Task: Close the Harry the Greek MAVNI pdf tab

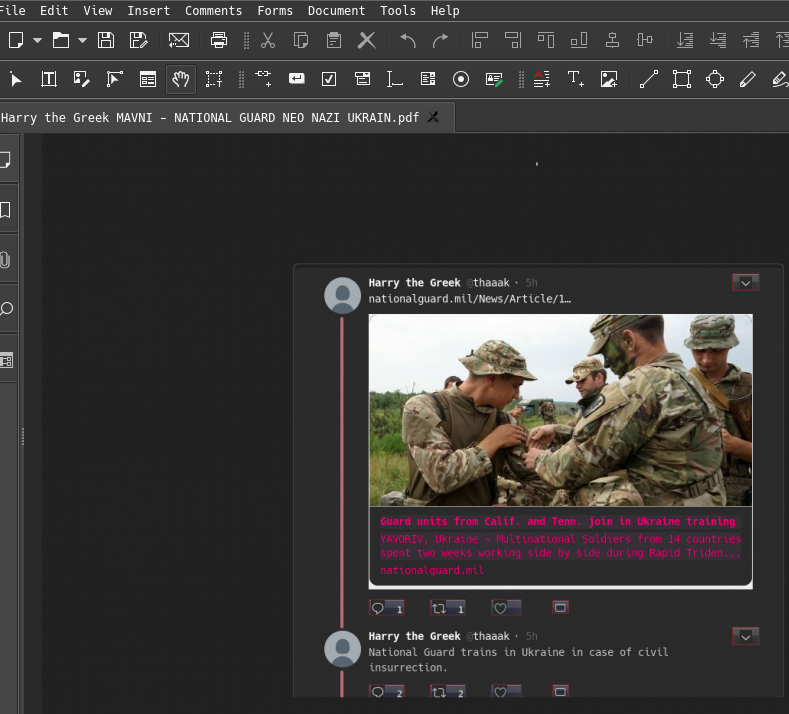Action: [x=433, y=117]
